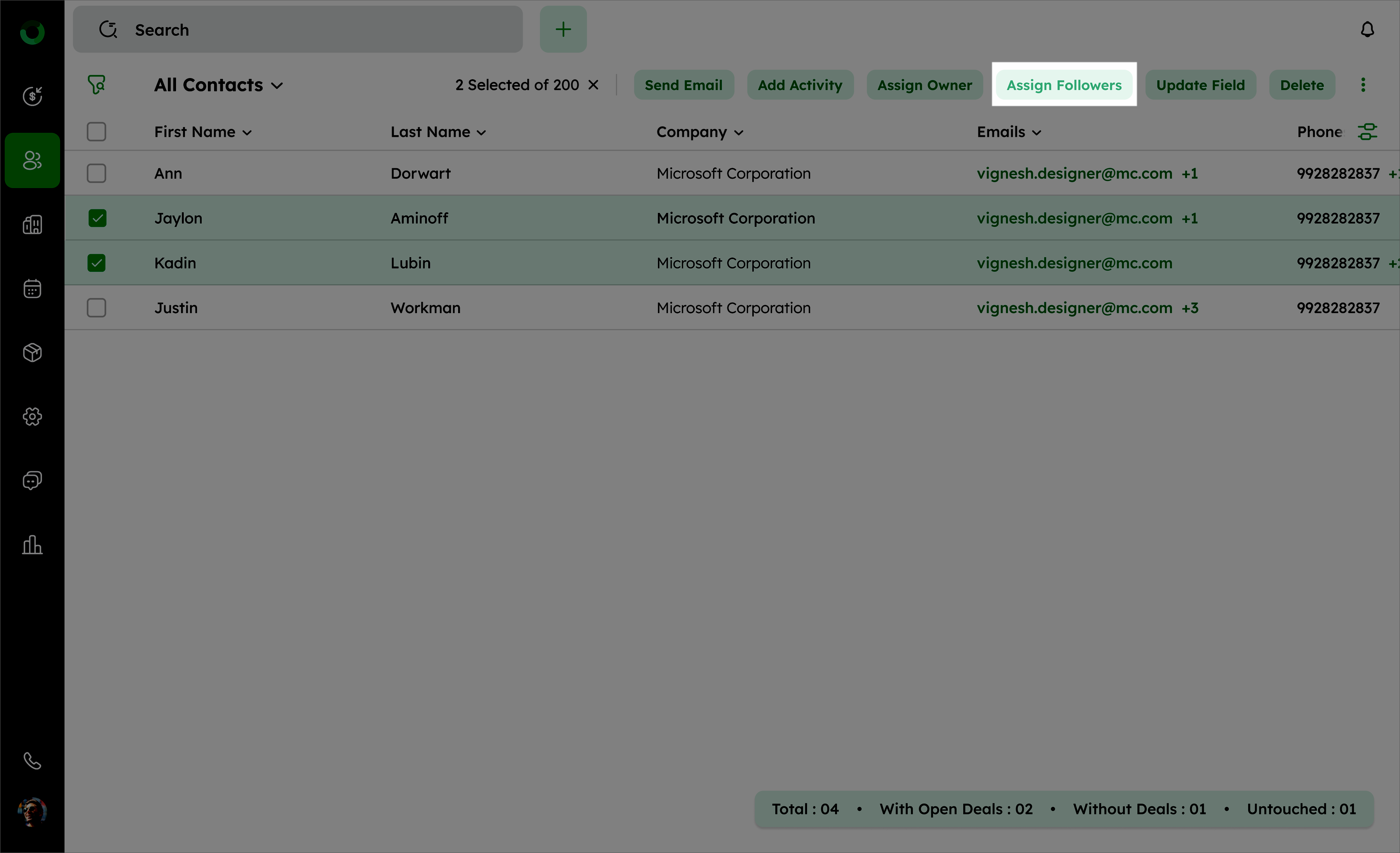Uncheck the Jaylon Aminoff row checkbox
Viewport: 1400px width, 853px height.
pos(97,218)
